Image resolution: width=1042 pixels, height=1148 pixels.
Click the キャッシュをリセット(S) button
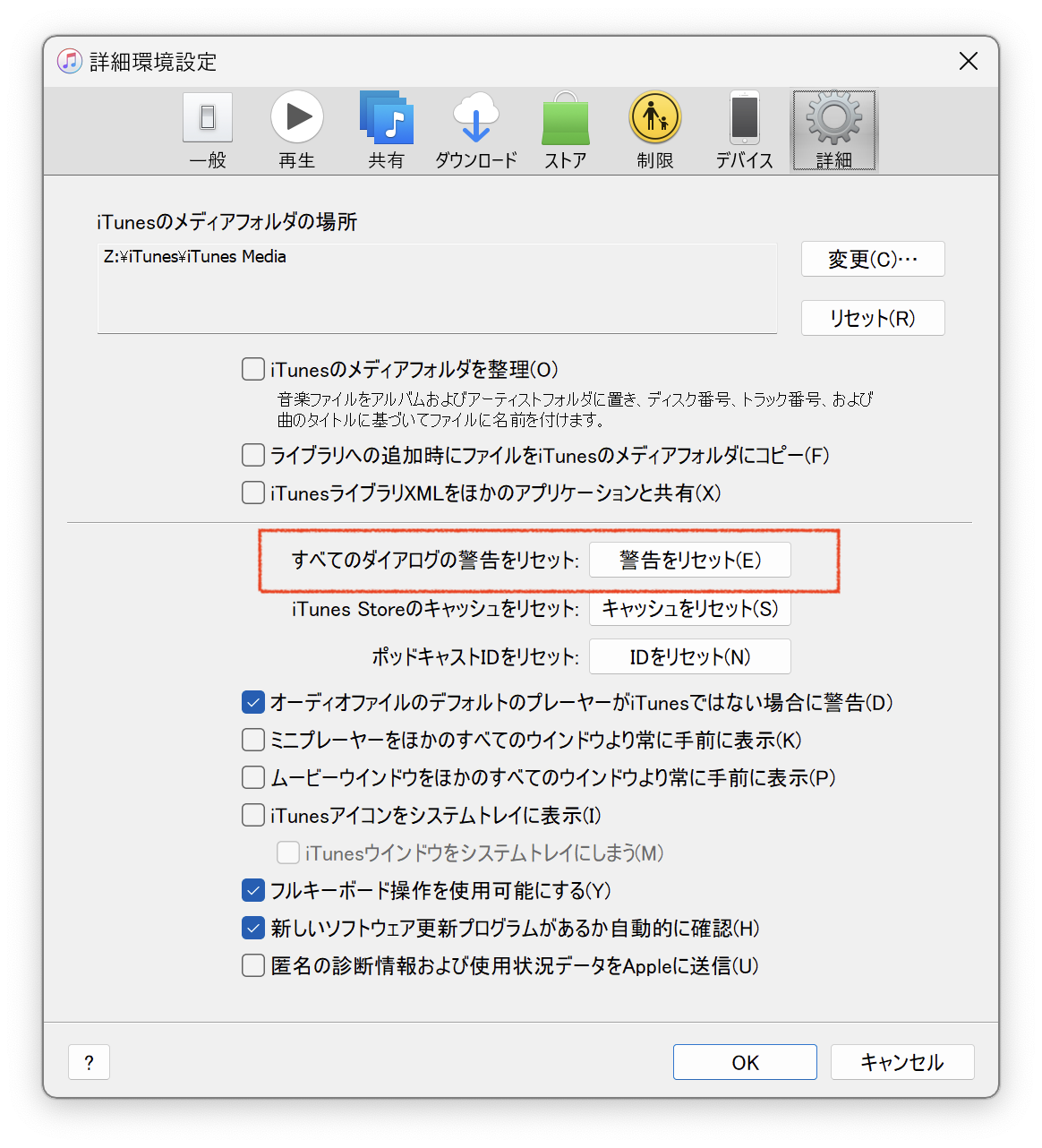tap(690, 608)
